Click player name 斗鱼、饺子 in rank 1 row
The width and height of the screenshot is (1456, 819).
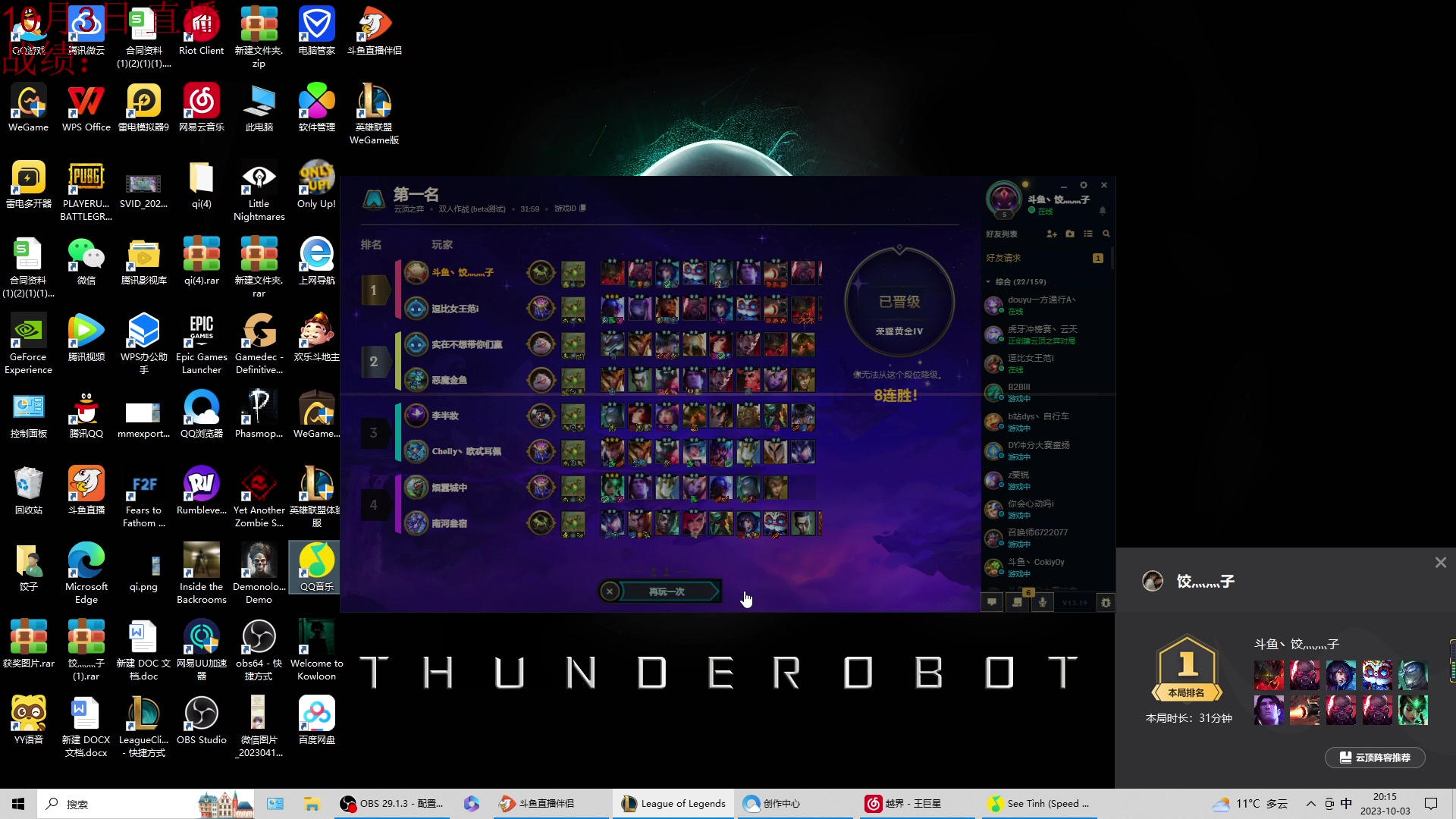463,272
